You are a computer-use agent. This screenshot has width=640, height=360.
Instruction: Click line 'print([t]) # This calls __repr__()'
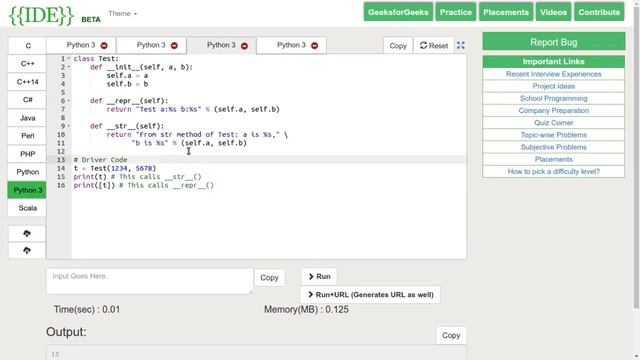(x=144, y=185)
